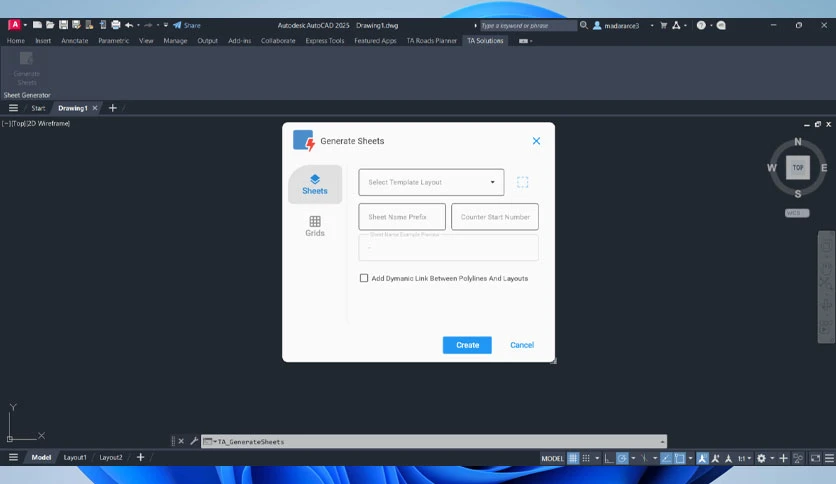Switch to the Layout1 tab
836x484 pixels.
point(75,457)
